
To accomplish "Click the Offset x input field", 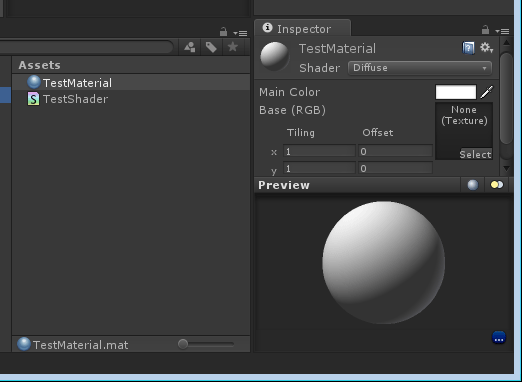I will click(395, 151).
